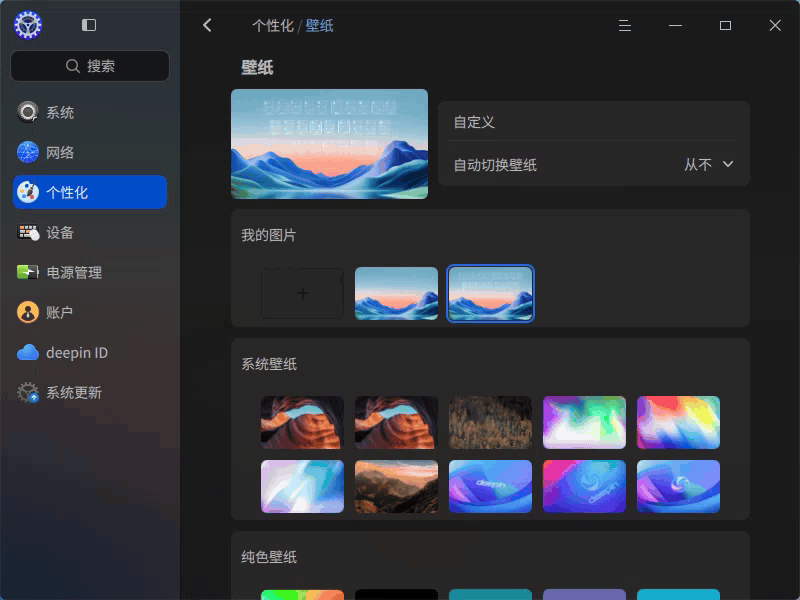Screen dimensions: 800x600
Task: Click the 壁纸 page title
Action: click(257, 67)
